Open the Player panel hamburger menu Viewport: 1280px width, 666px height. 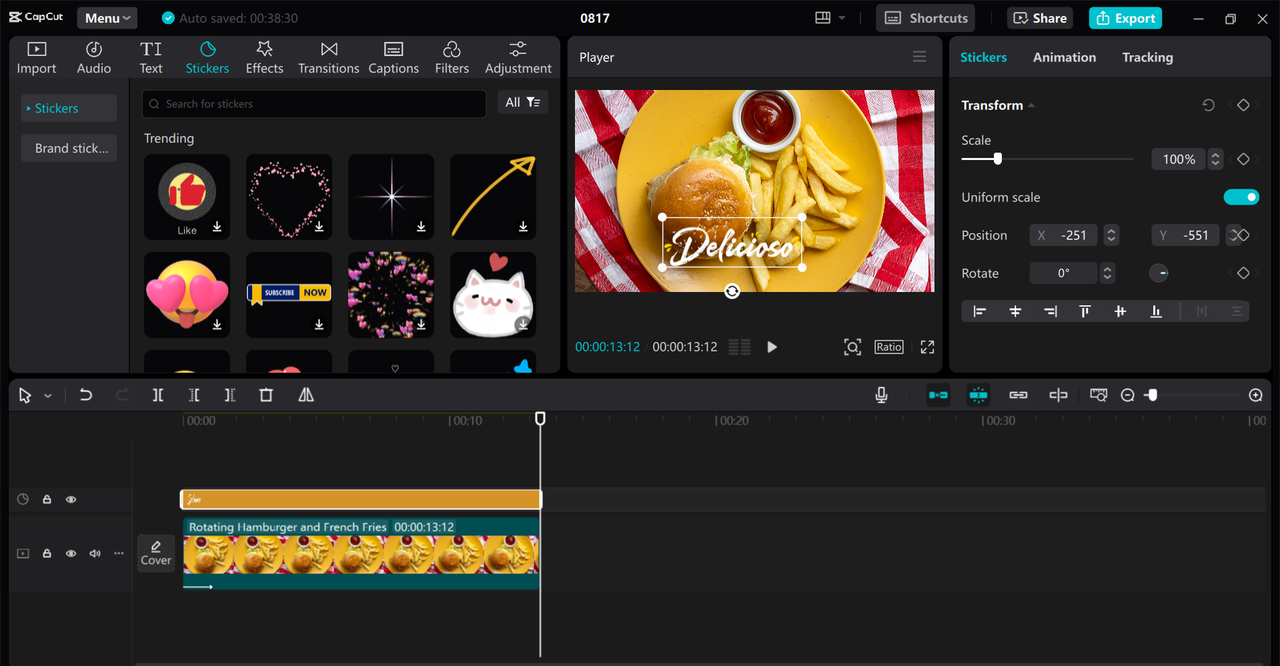tap(919, 57)
